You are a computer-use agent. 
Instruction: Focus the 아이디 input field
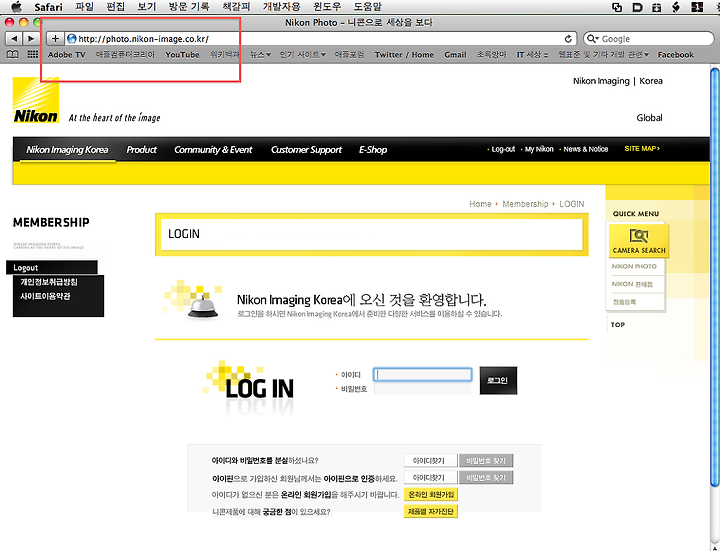422,375
